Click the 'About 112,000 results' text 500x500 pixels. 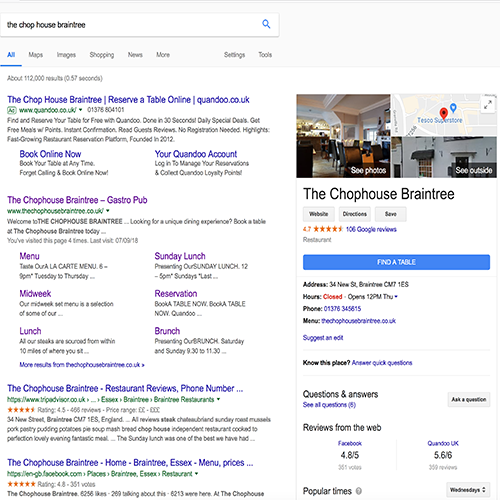[x=55, y=78]
